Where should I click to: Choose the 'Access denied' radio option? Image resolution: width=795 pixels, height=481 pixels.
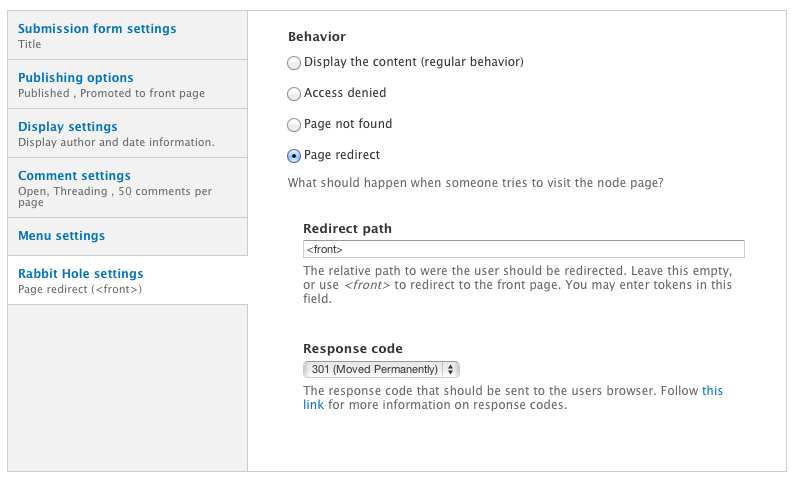(294, 94)
